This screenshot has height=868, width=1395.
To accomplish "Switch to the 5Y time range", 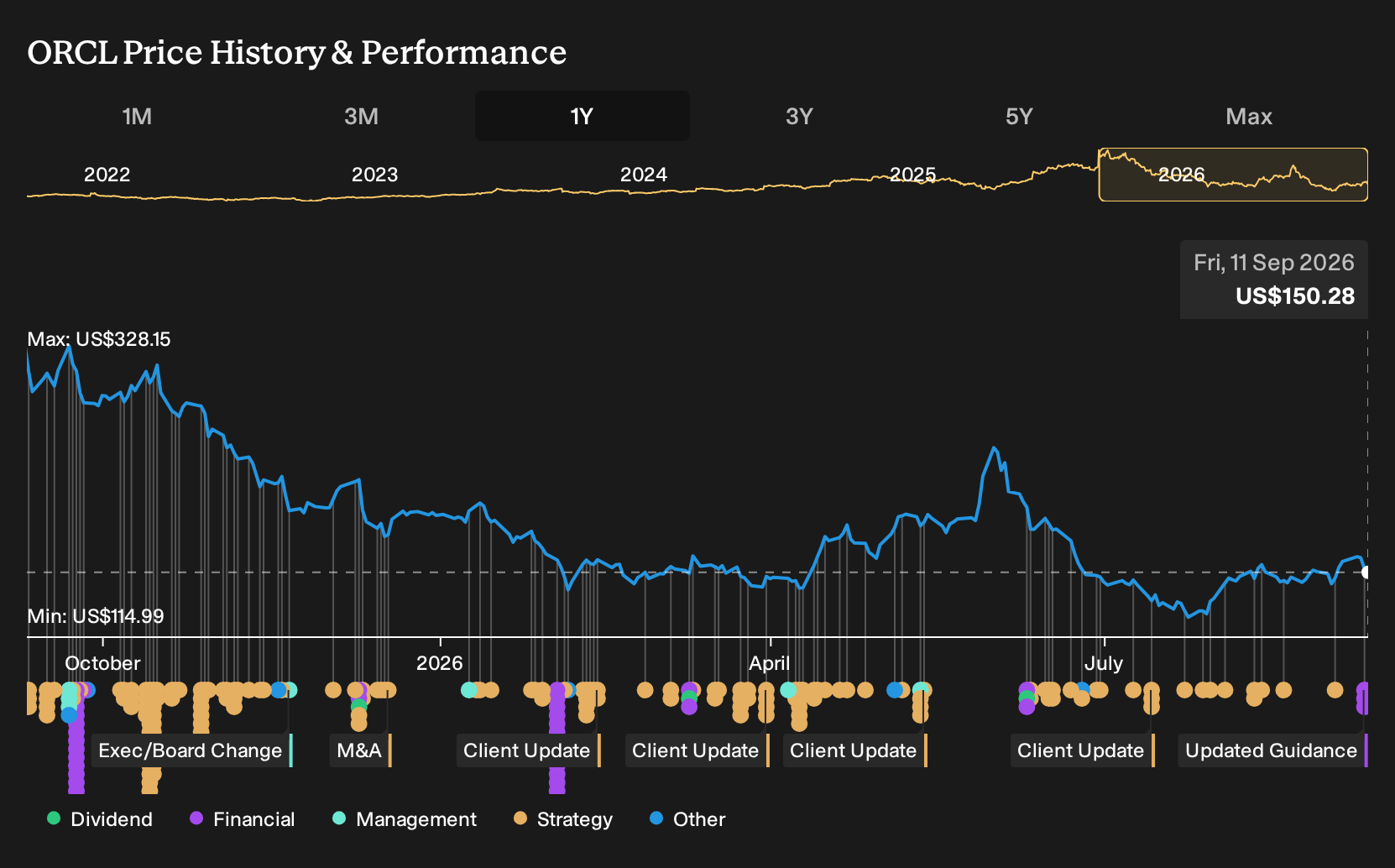I will click(x=1019, y=116).
